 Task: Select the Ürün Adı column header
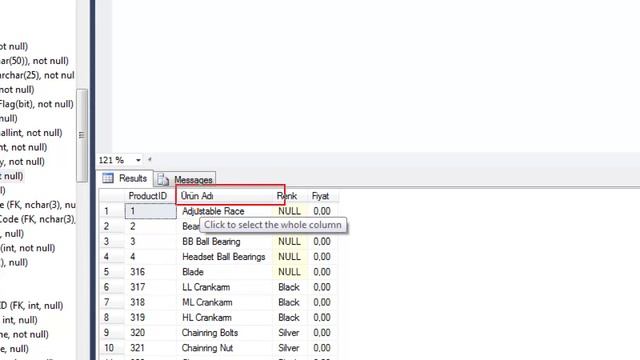224,196
